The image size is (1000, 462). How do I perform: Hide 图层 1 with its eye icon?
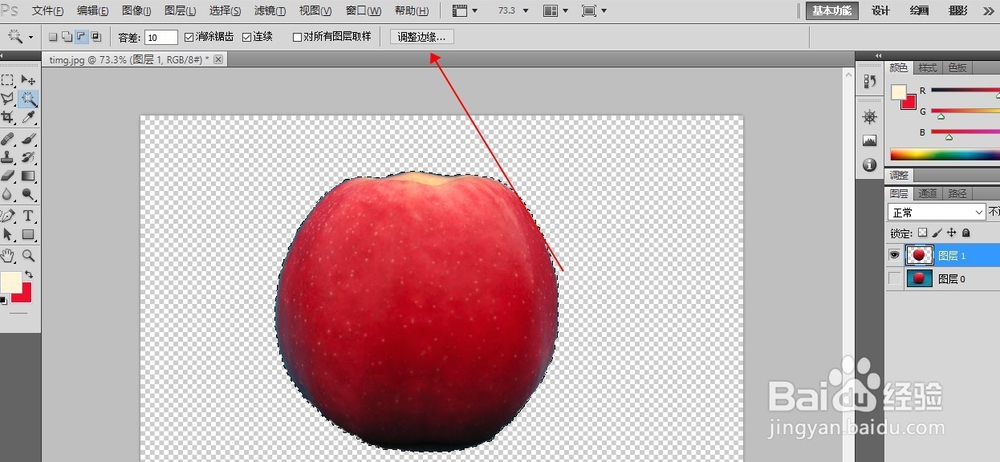[x=895, y=255]
